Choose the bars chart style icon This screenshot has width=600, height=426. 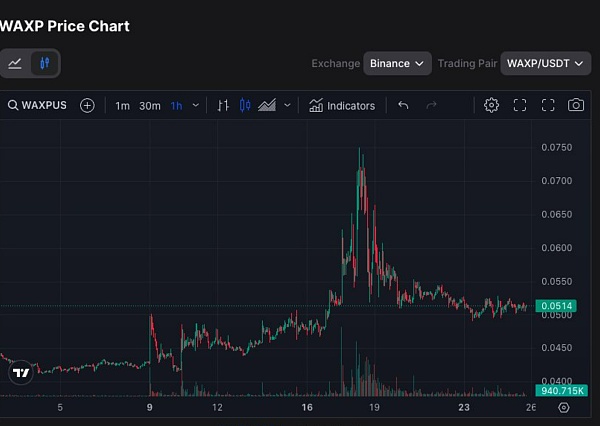pos(223,105)
